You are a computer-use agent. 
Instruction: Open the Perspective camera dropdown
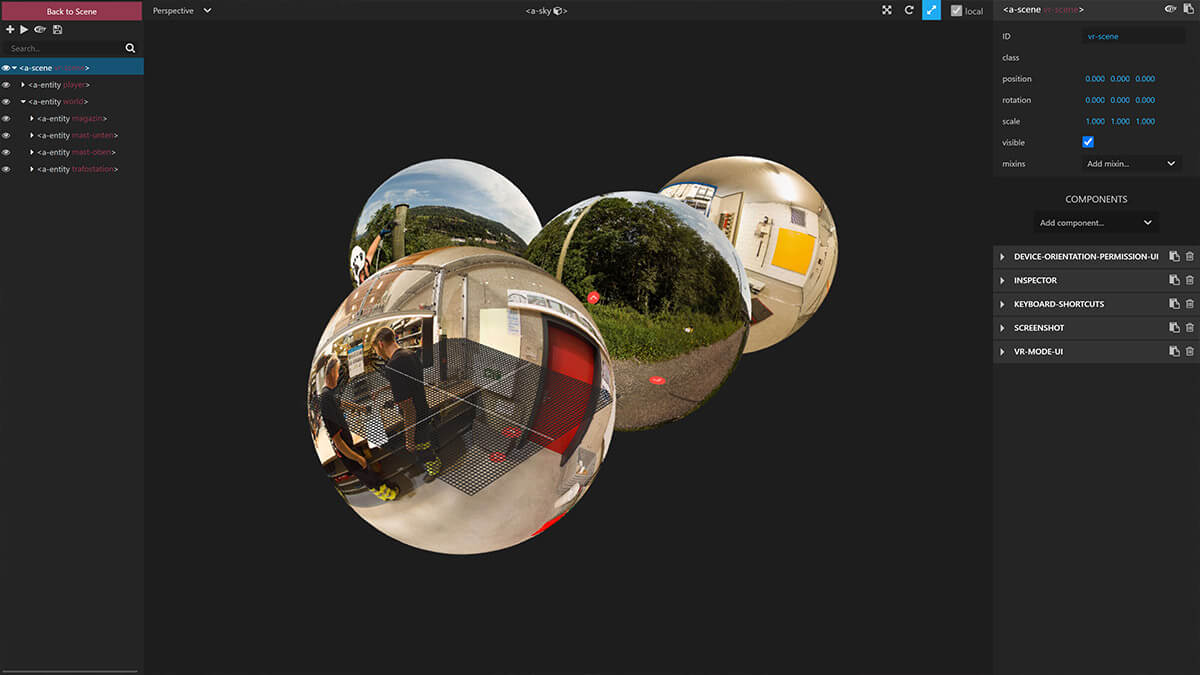point(178,10)
